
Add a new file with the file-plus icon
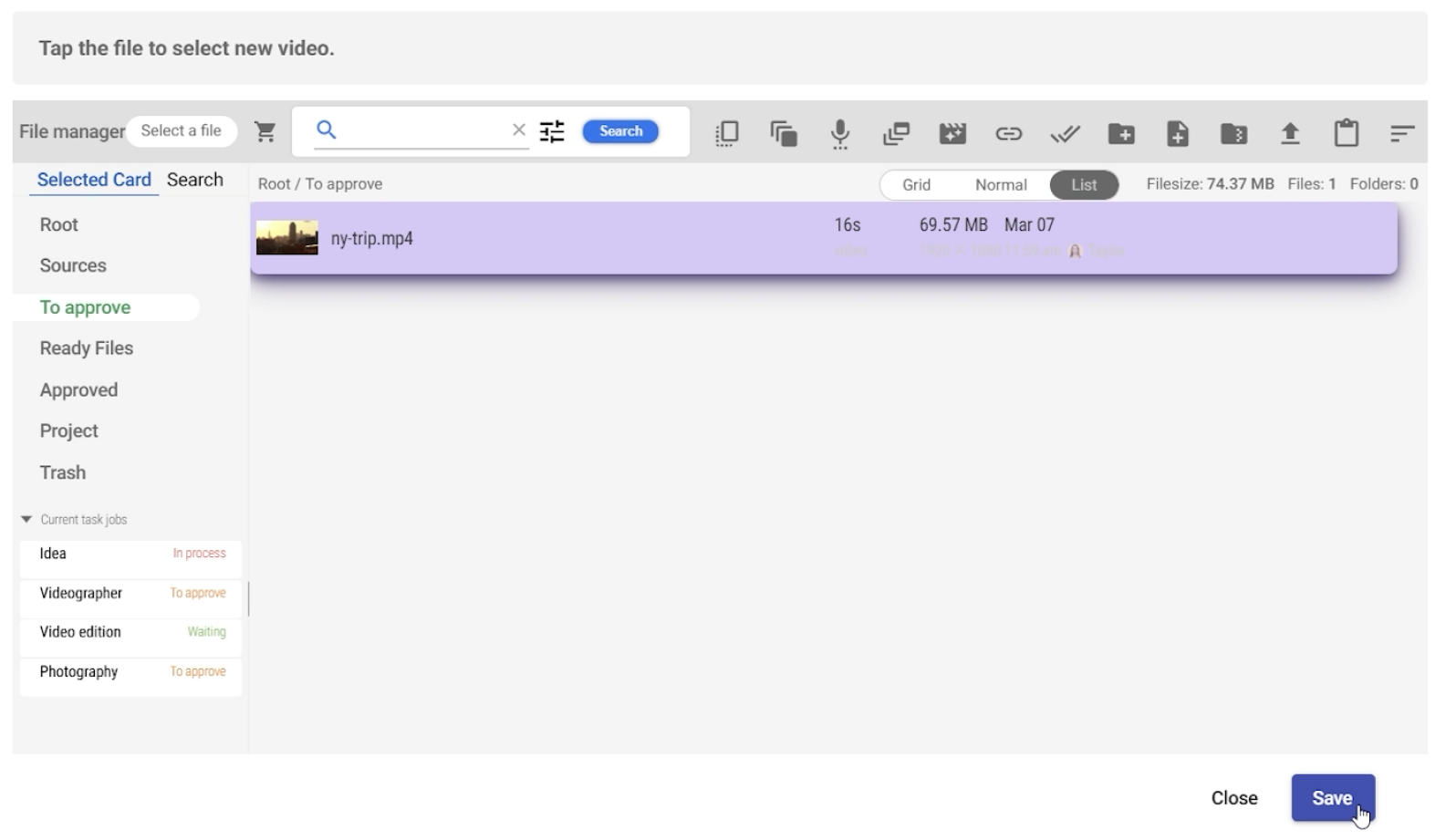(x=1178, y=134)
